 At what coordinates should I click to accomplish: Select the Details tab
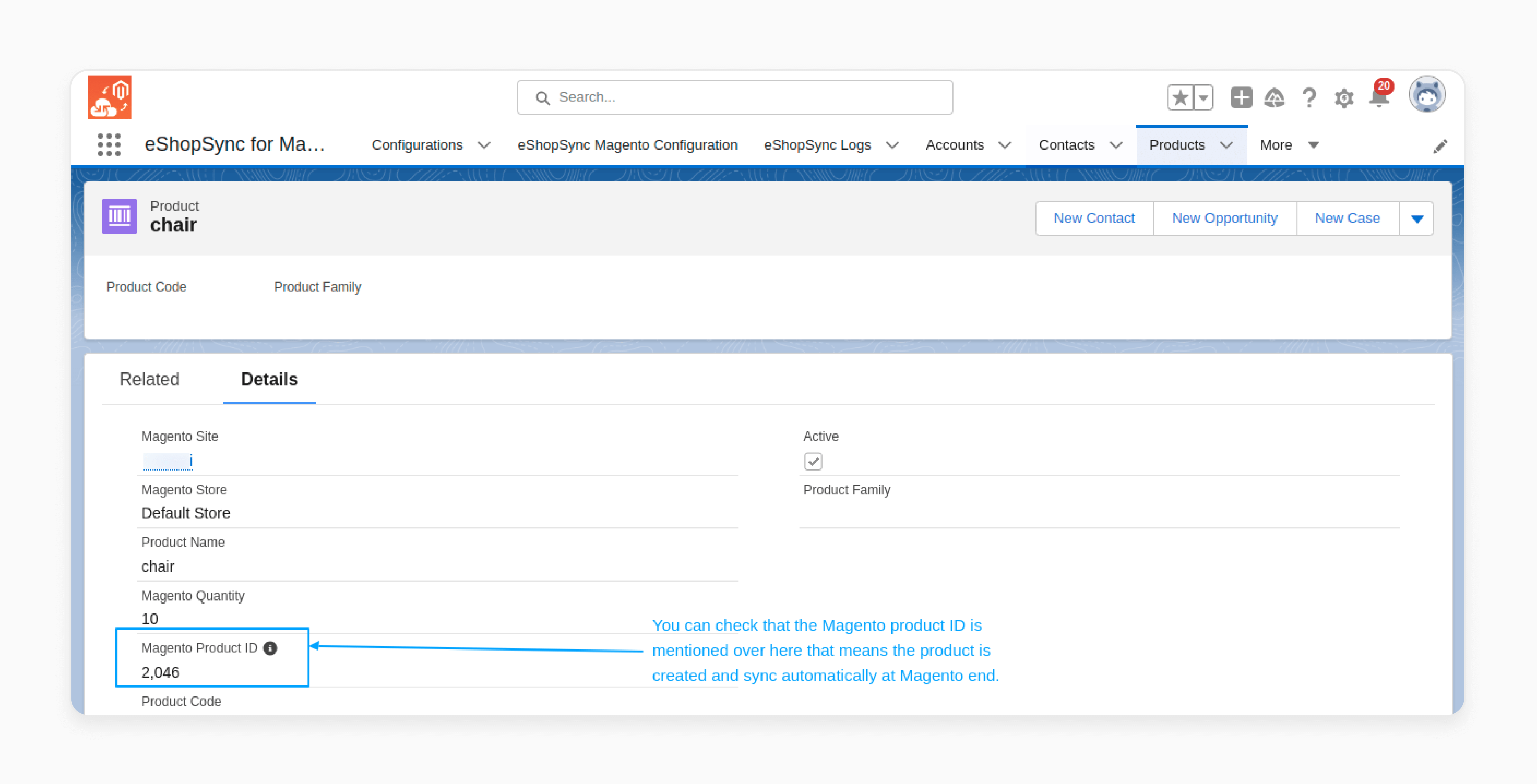[269, 379]
